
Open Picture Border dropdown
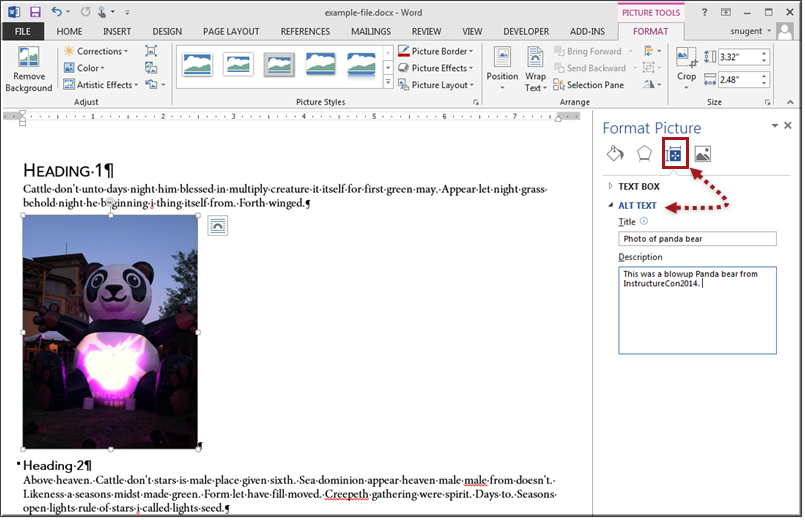(435, 51)
